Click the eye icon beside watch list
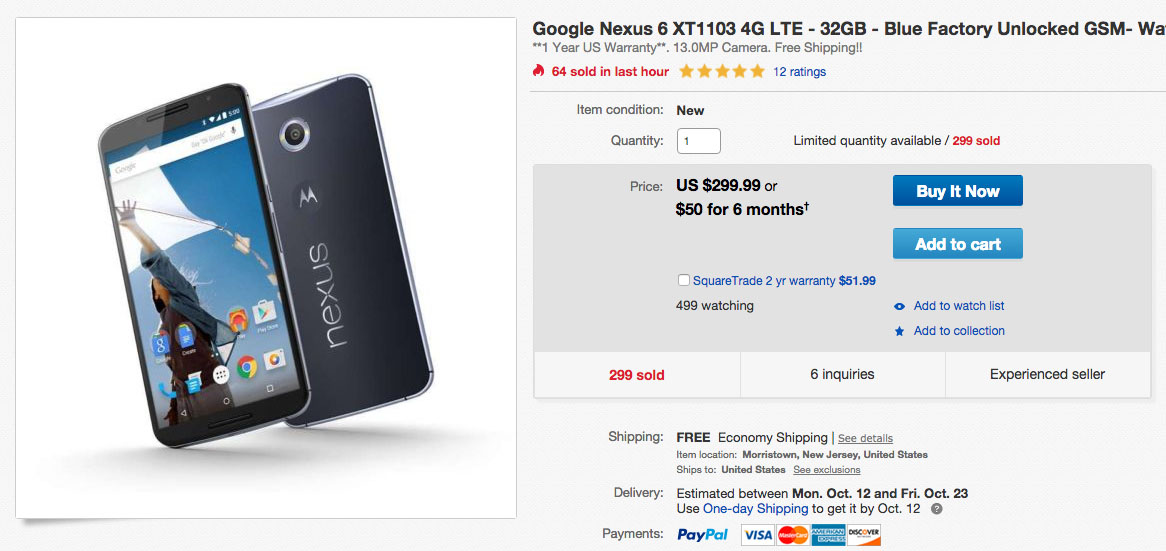The image size is (1166, 551). click(900, 306)
